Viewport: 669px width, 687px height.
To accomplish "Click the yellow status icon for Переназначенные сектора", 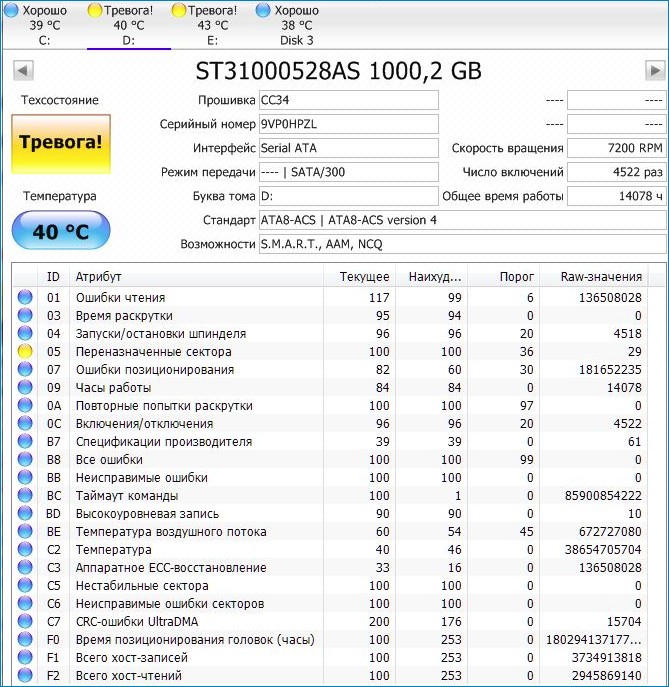I will click(25, 352).
